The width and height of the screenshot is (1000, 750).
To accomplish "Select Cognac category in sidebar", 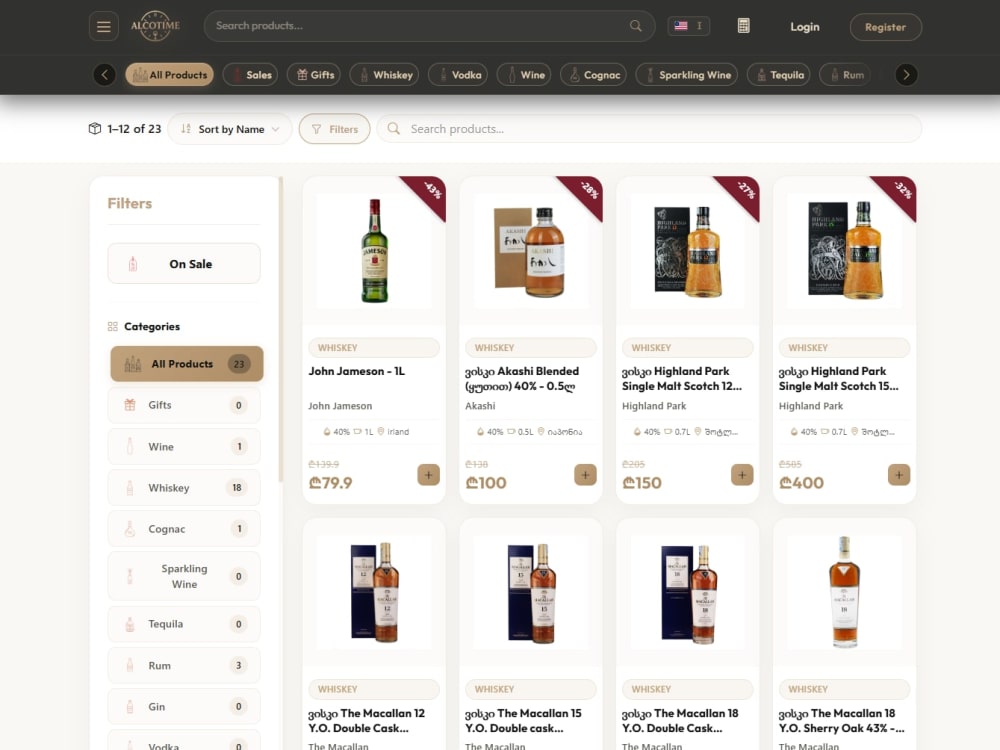I will point(184,529).
